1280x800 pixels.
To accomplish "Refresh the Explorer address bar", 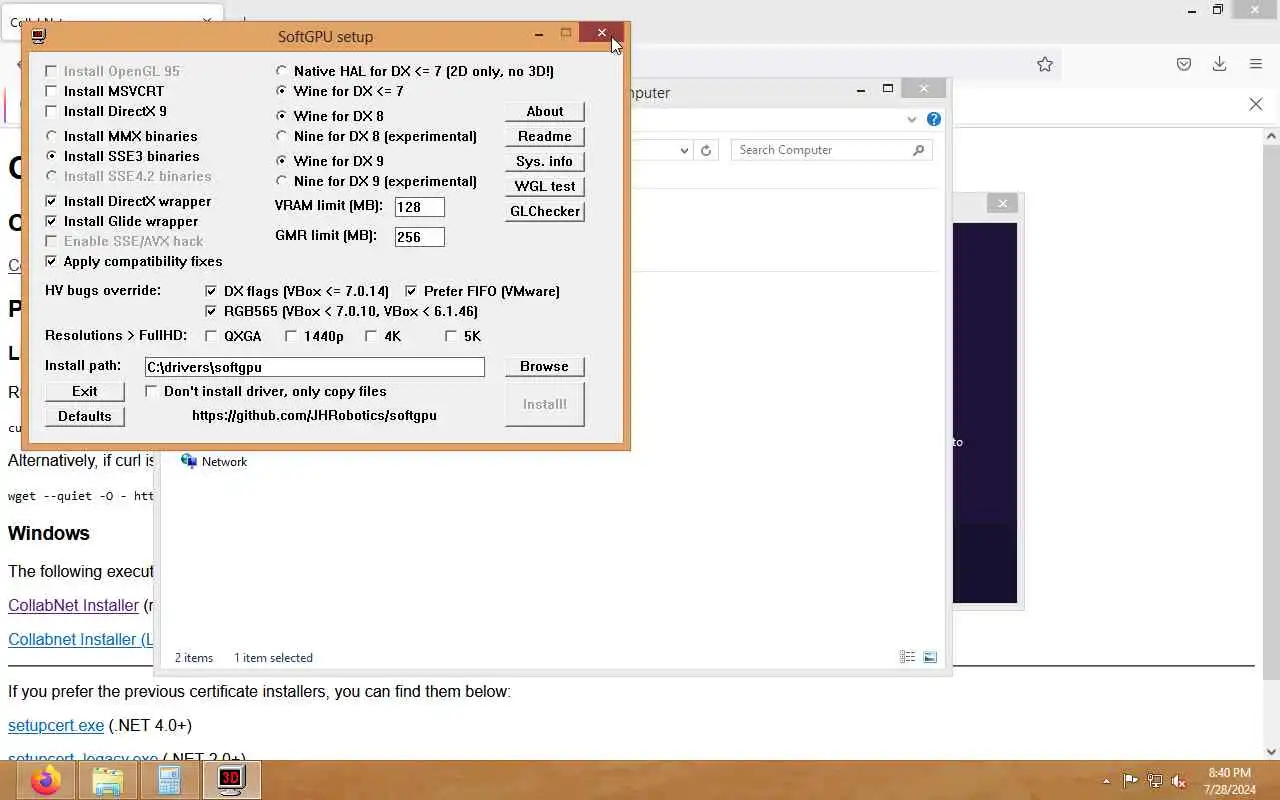I will (706, 150).
